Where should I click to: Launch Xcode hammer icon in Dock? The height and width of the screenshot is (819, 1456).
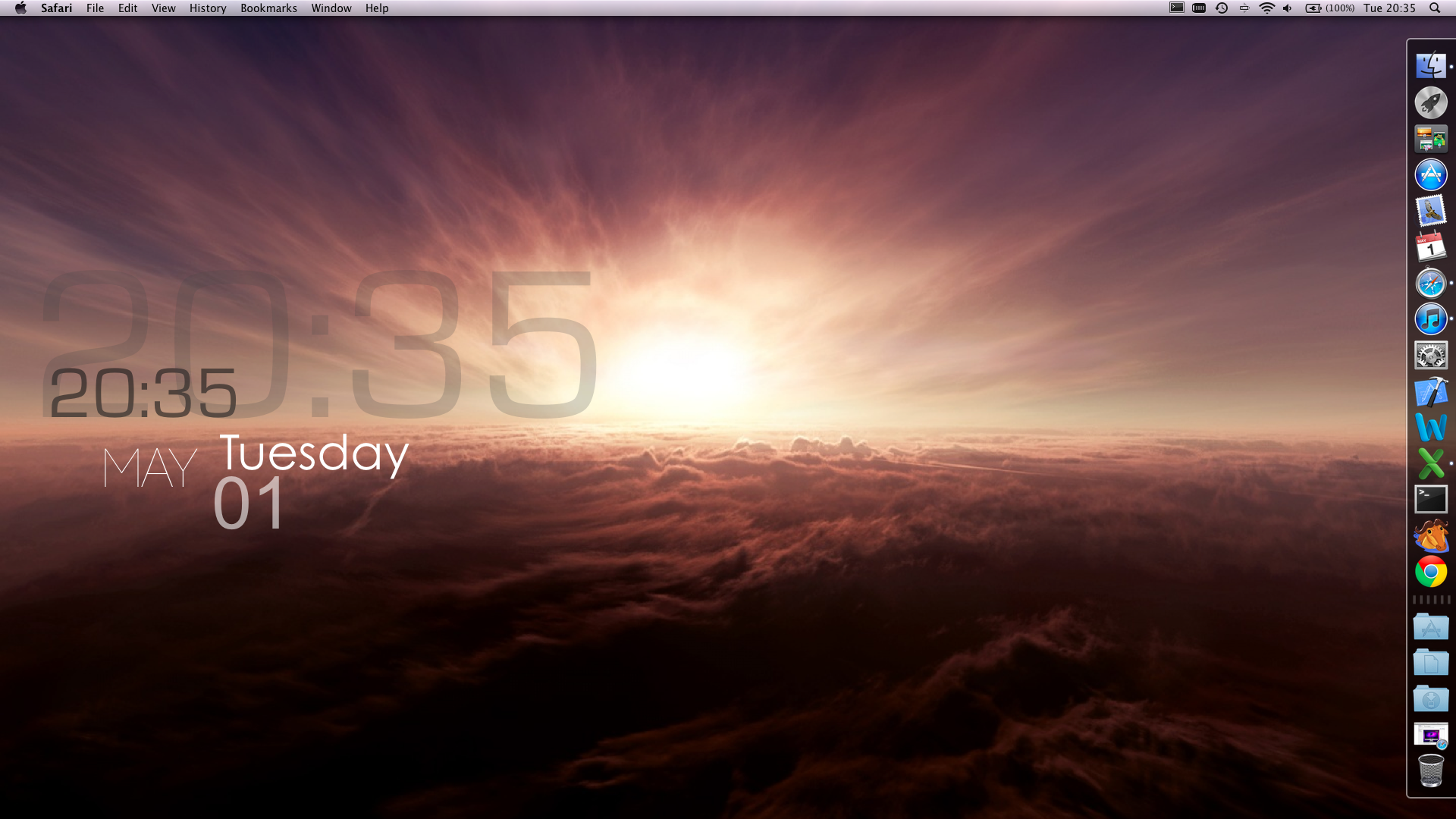[1430, 392]
